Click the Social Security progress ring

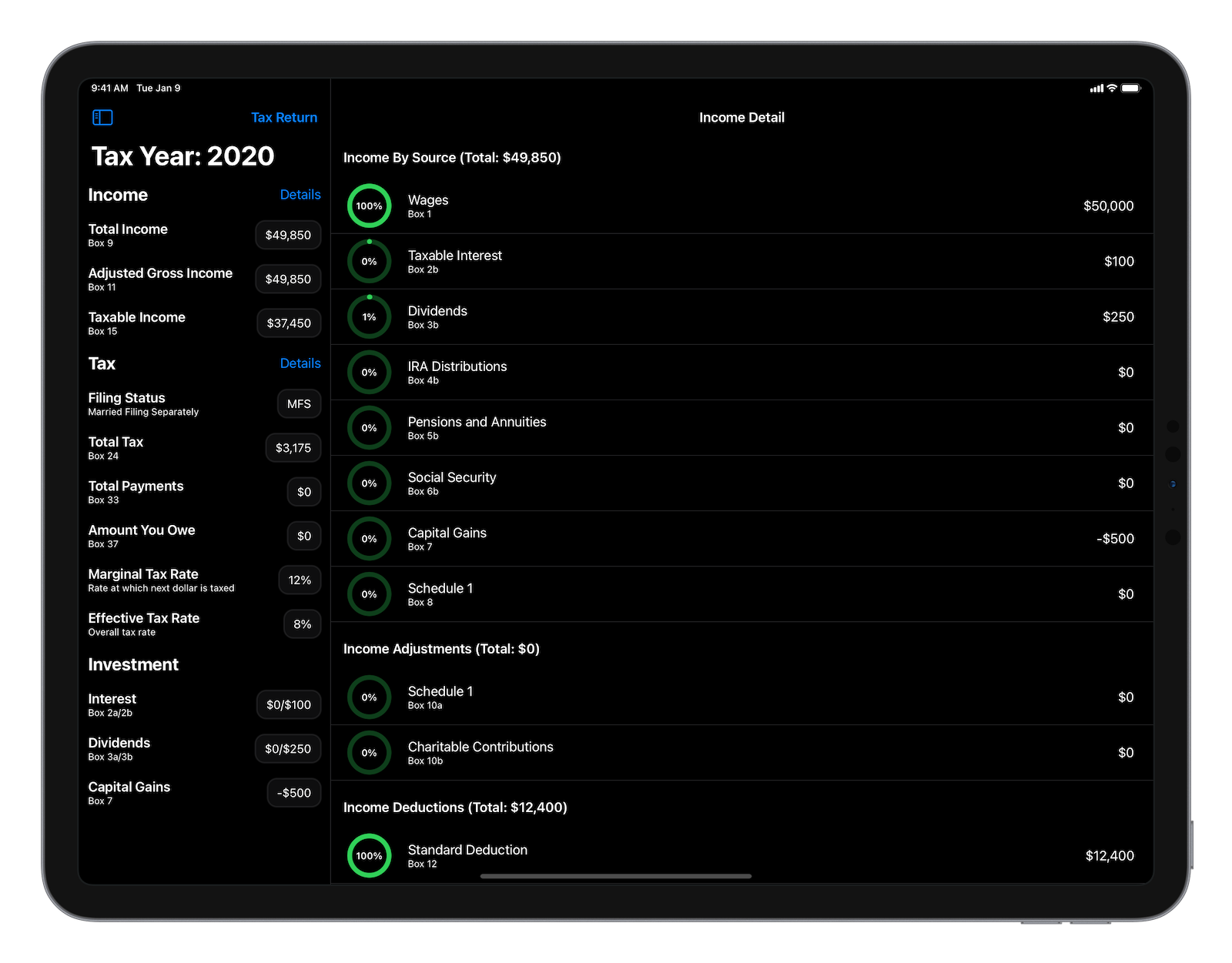pyautogui.click(x=370, y=483)
